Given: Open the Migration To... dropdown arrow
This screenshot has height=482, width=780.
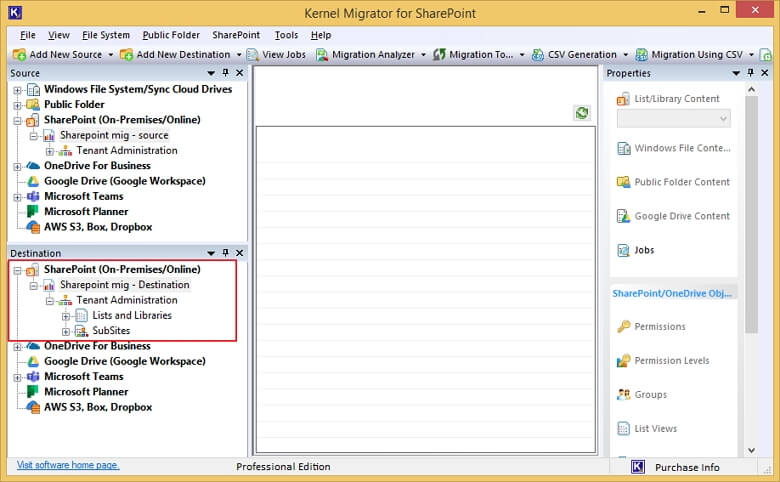Looking at the screenshot, I should [x=522, y=55].
